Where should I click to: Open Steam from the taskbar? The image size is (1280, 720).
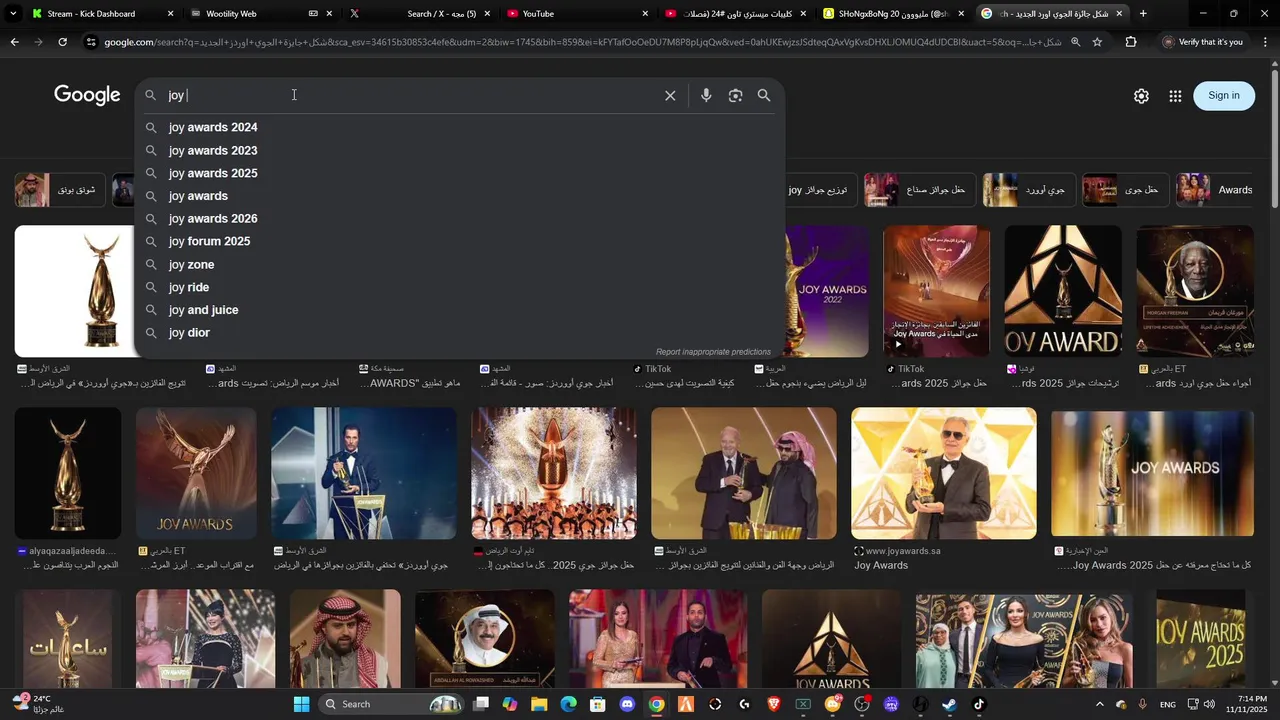click(x=949, y=704)
